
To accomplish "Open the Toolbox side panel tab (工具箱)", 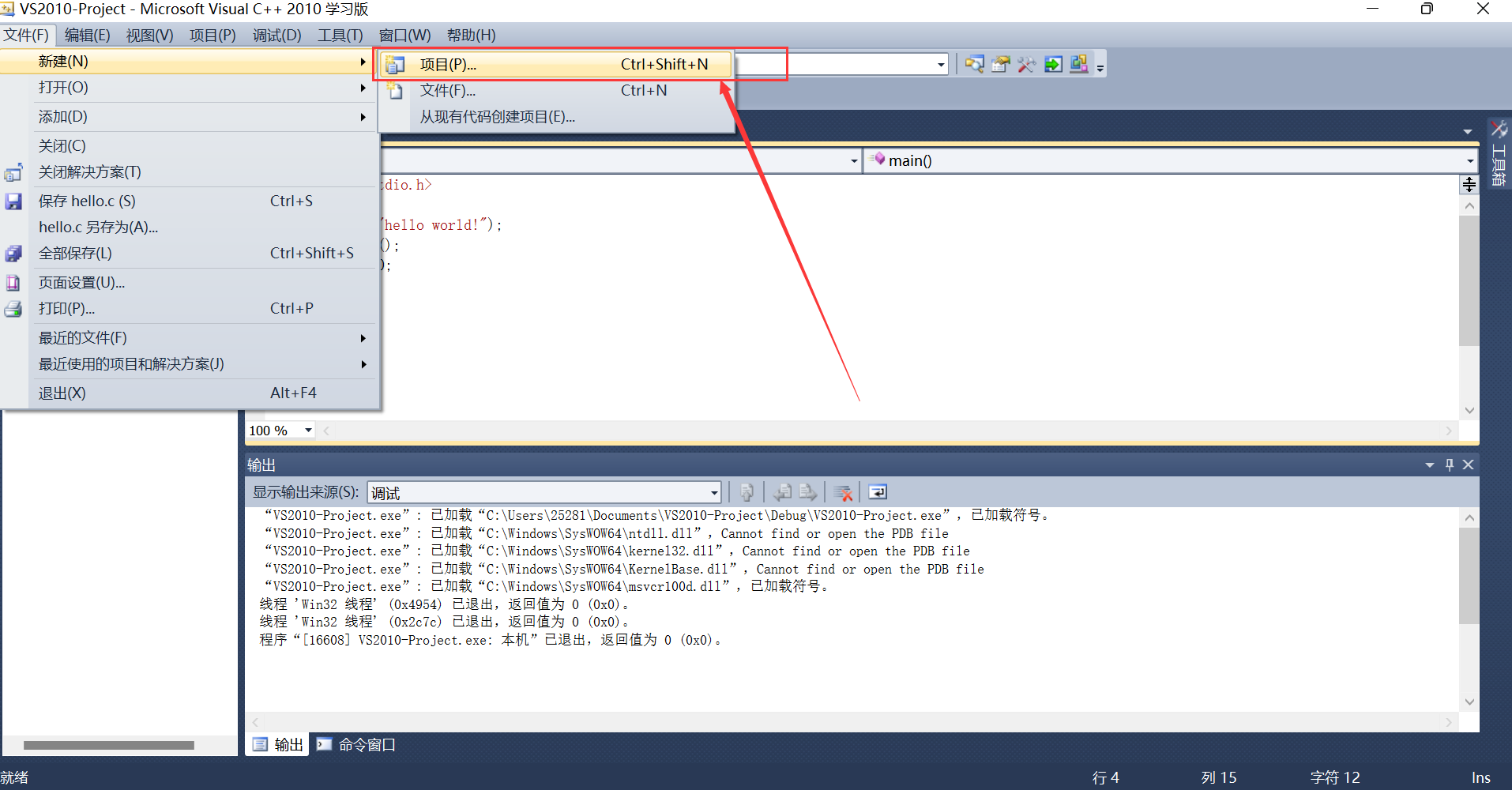I will click(x=1499, y=153).
